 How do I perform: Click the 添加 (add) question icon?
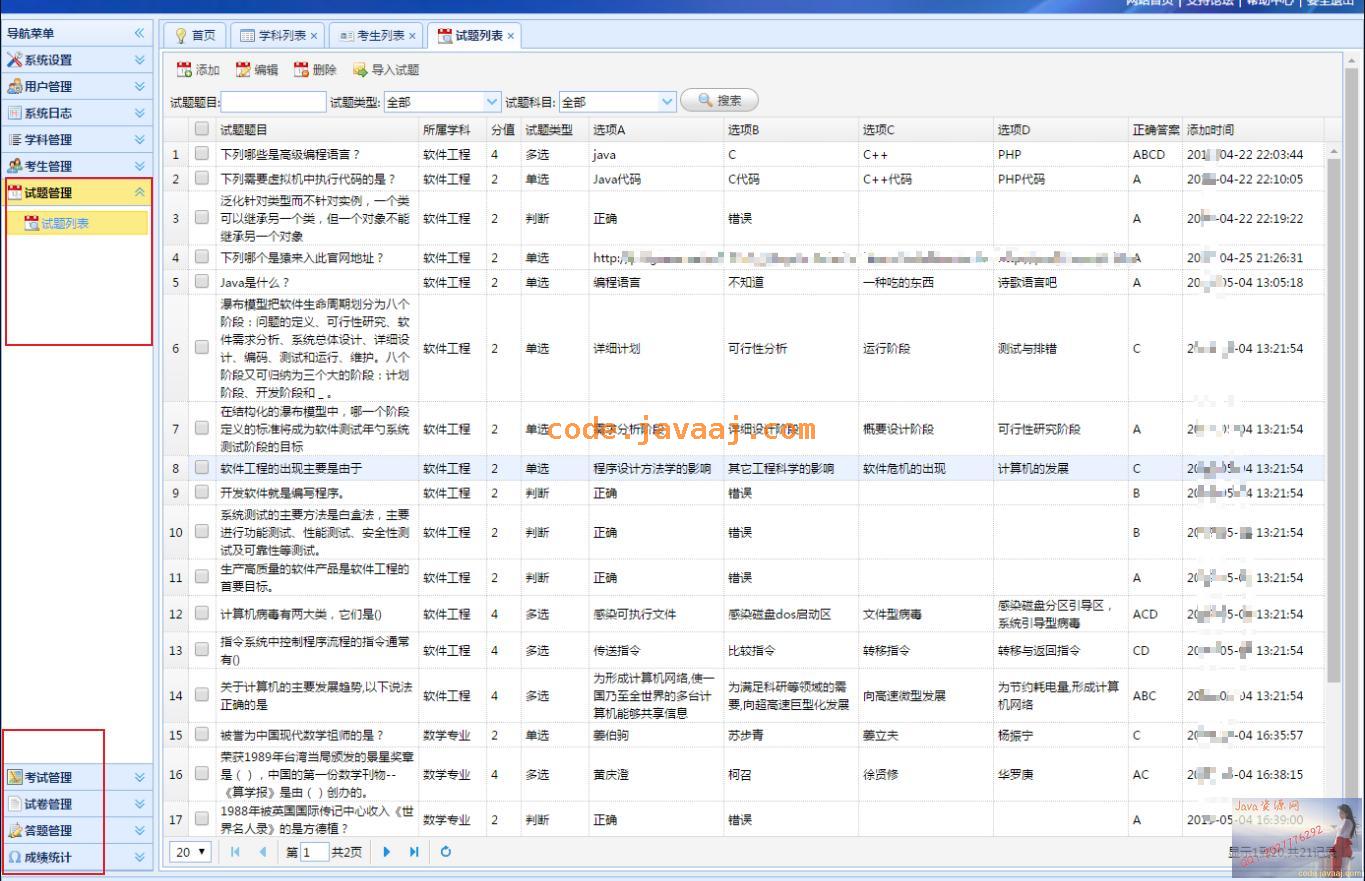184,70
